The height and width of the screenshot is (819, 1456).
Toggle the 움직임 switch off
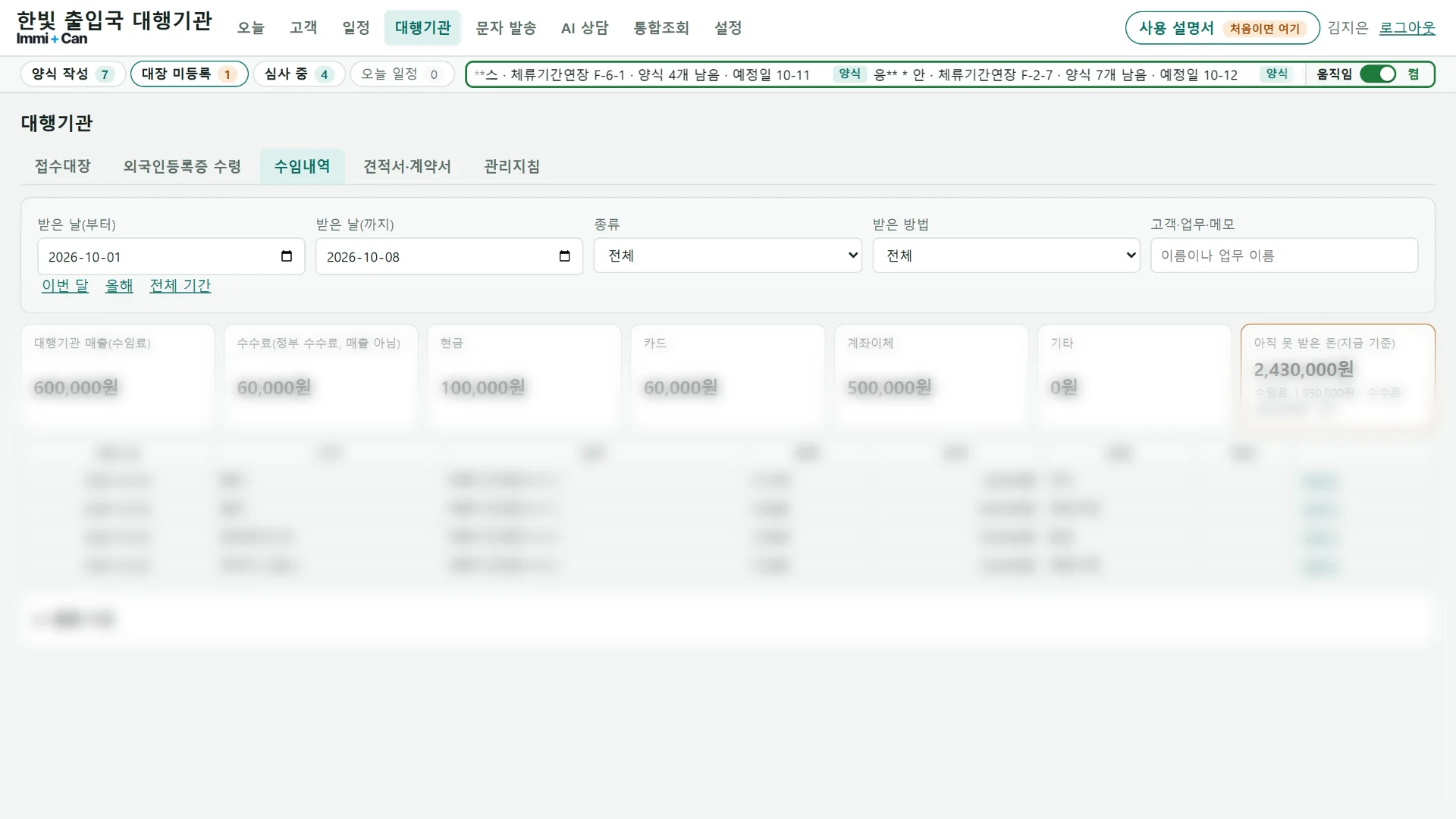[x=1377, y=74]
